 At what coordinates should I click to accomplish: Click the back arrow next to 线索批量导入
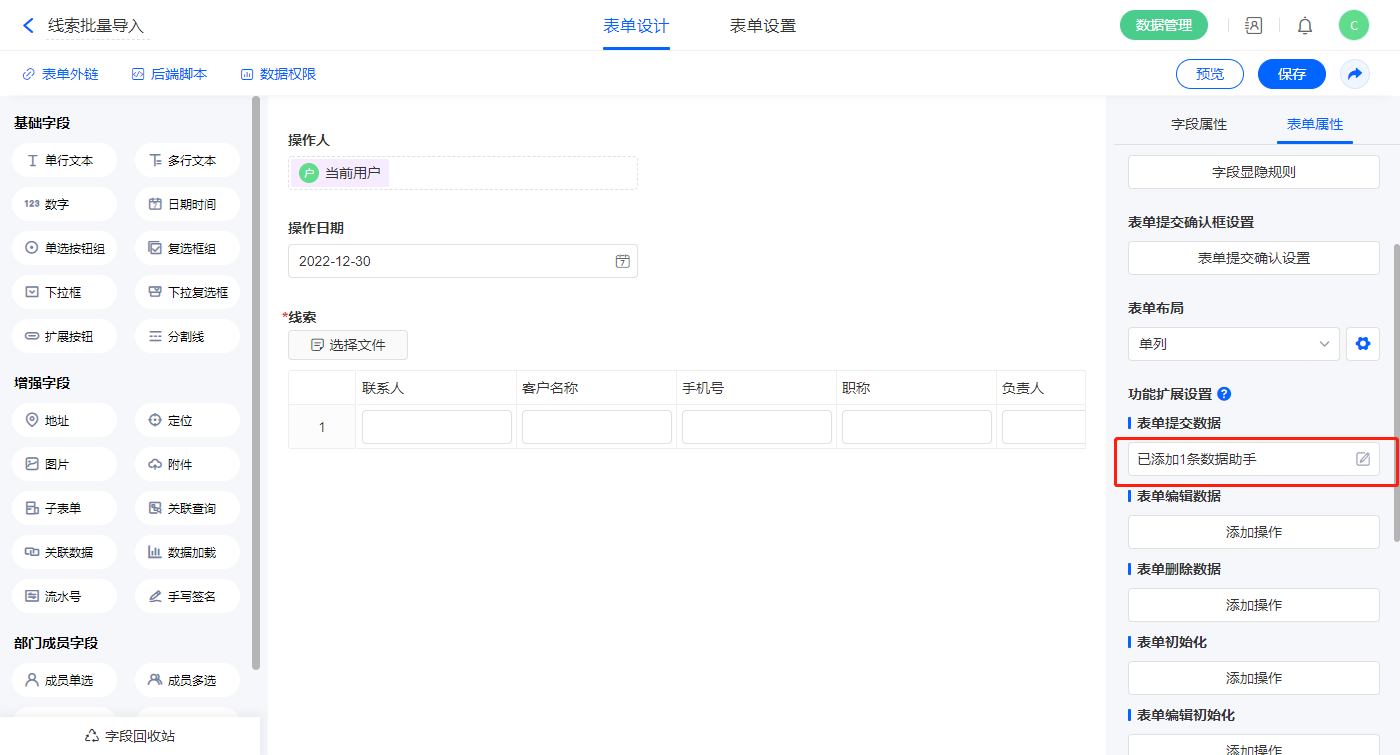pyautogui.click(x=28, y=26)
